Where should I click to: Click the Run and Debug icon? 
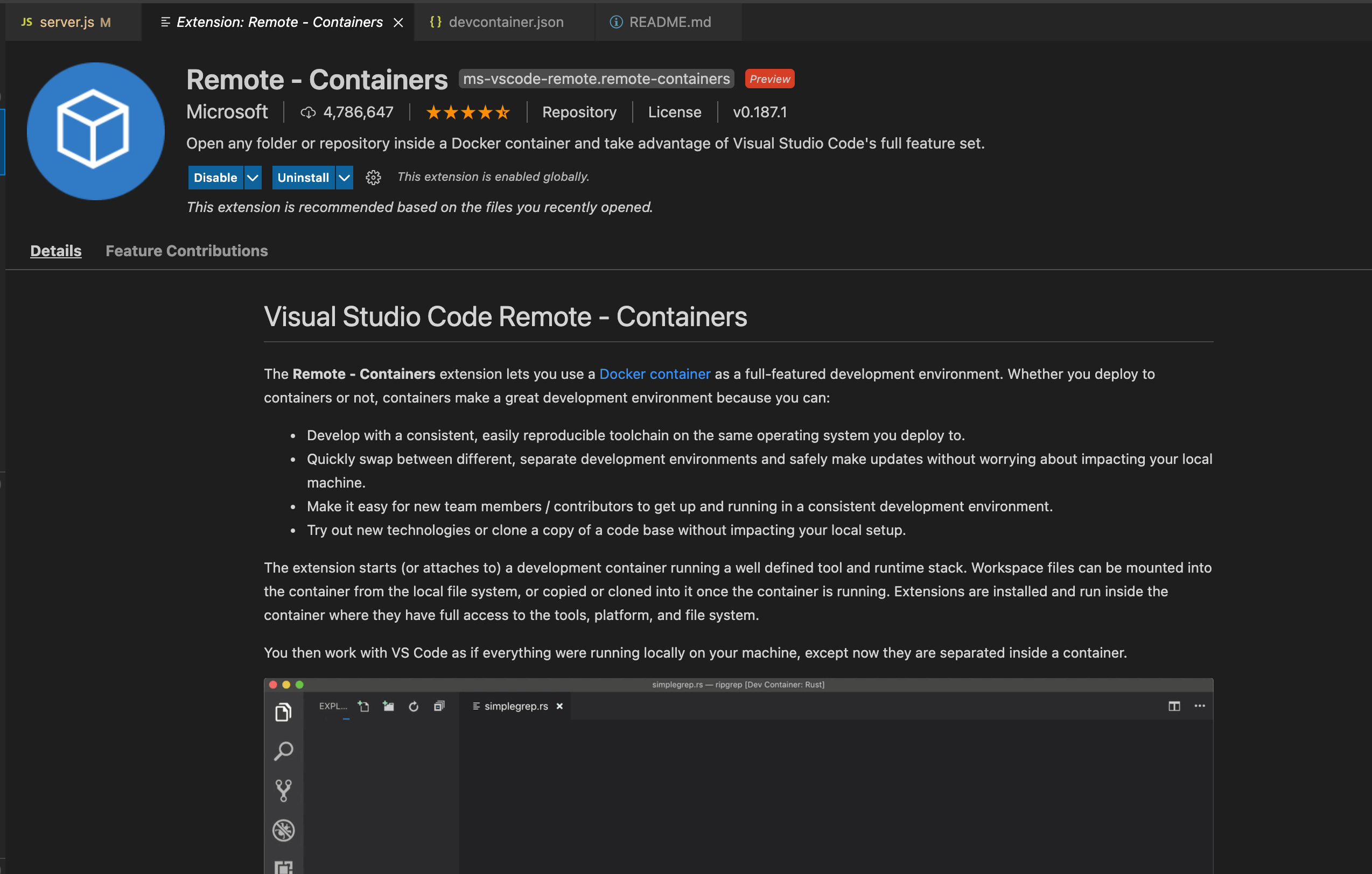click(284, 830)
